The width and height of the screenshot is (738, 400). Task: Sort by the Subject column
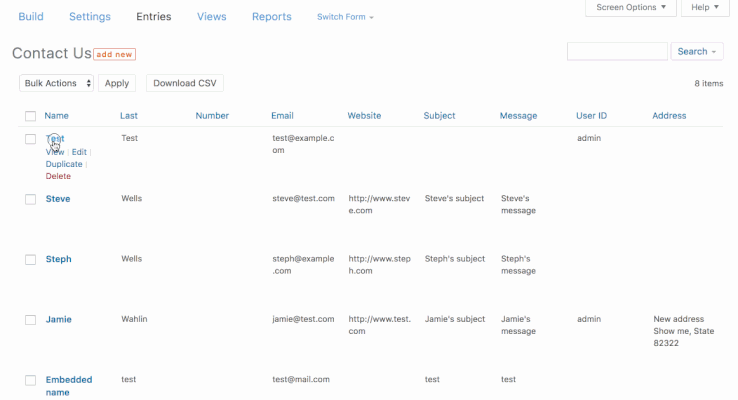coord(439,116)
